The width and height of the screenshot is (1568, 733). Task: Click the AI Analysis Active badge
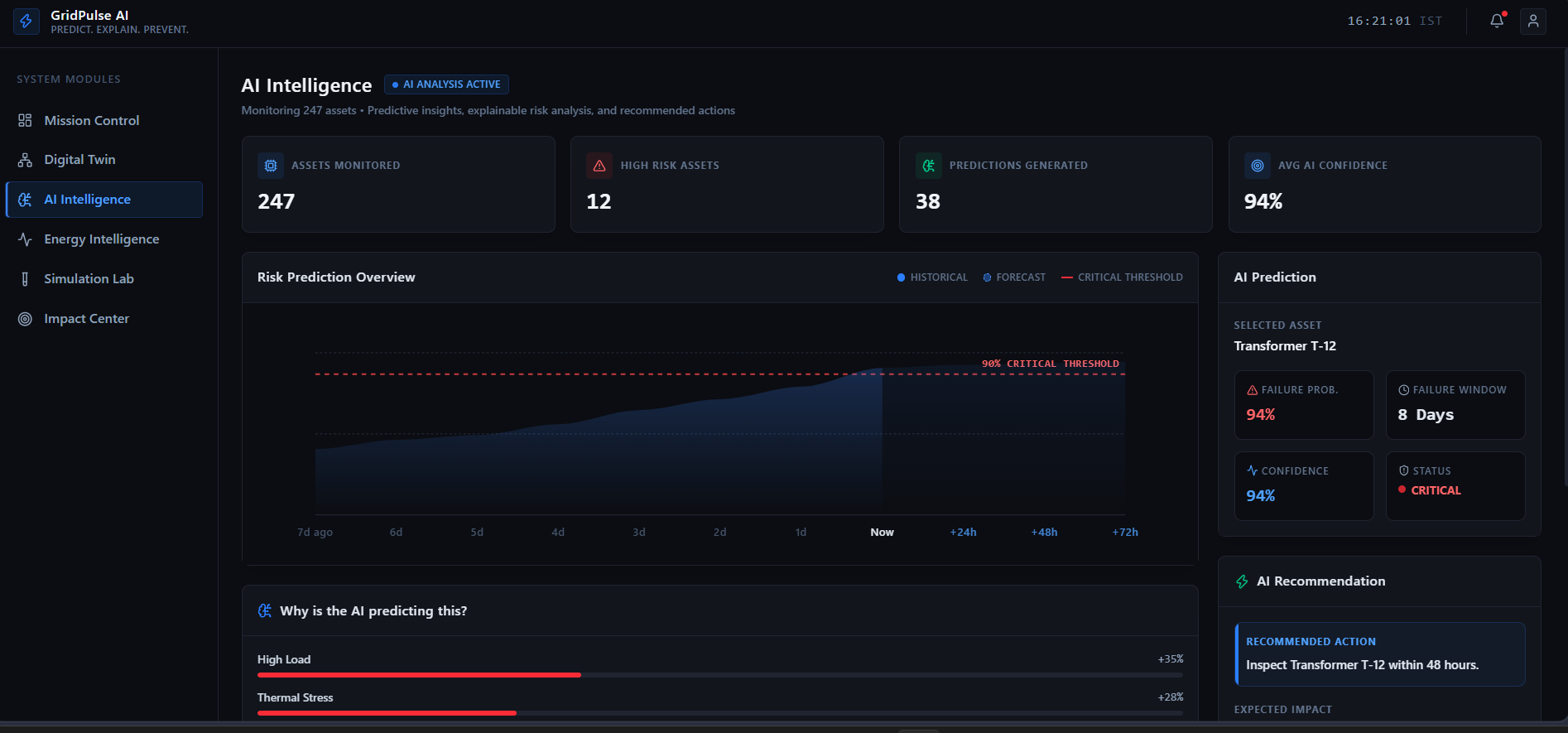(446, 84)
